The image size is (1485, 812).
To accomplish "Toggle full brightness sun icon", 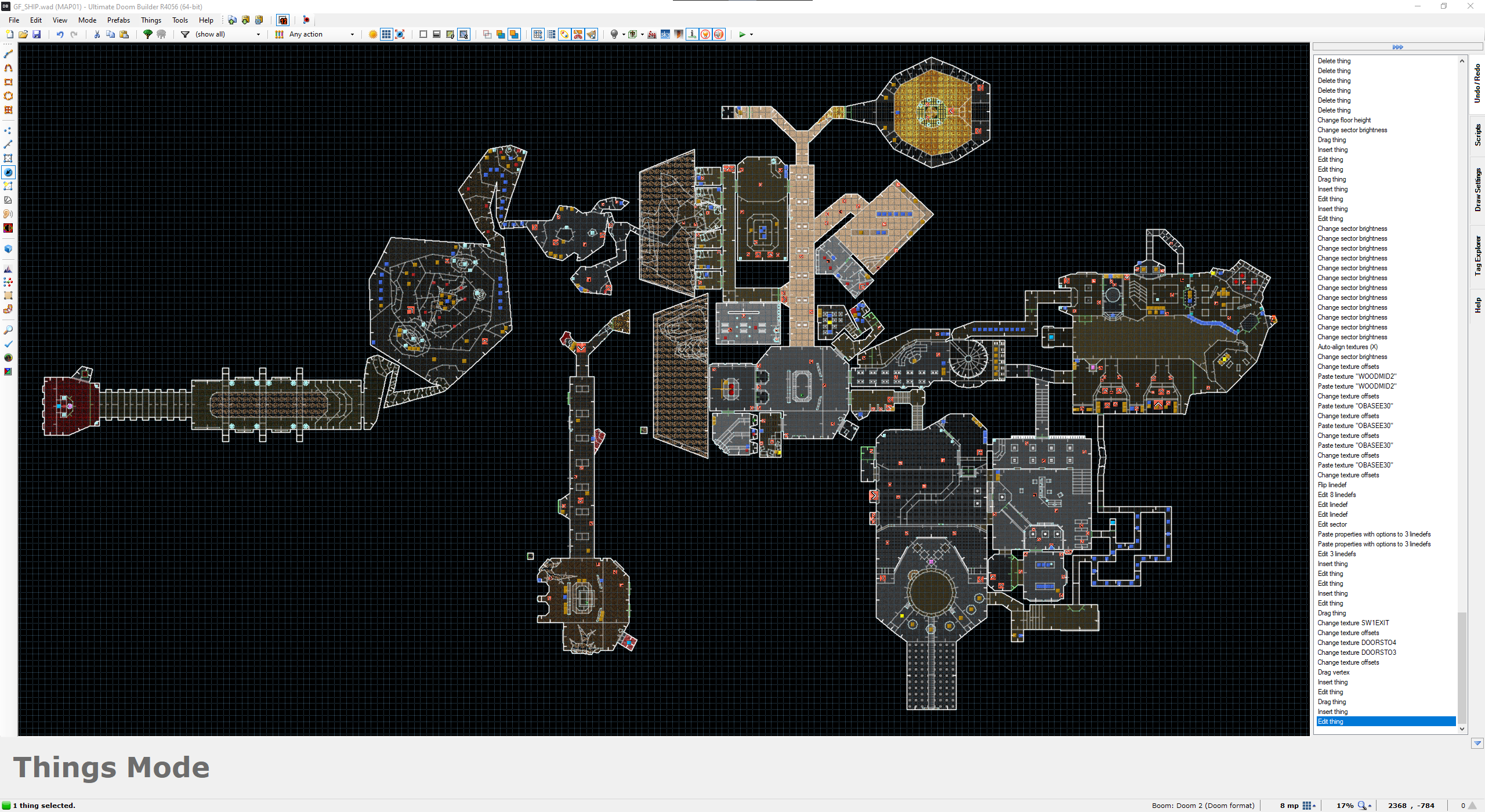I will 373,34.
